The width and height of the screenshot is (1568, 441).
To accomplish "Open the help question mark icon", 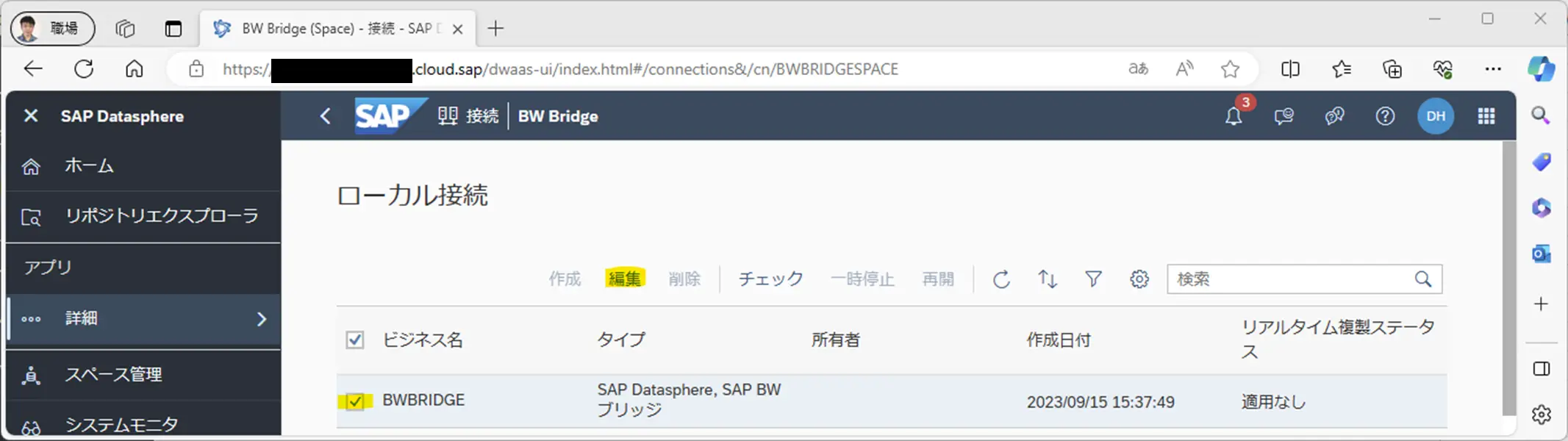I will (x=1385, y=116).
